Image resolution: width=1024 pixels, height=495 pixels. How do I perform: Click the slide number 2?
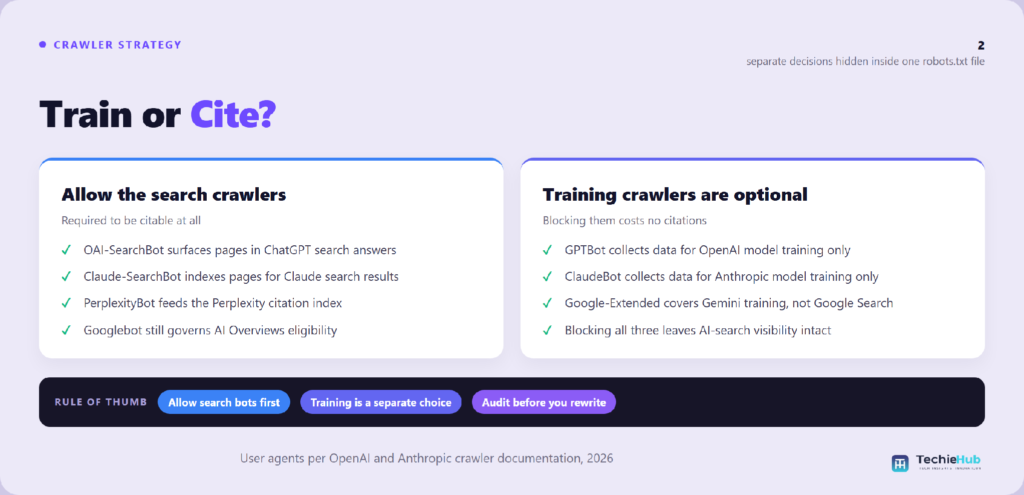pos(981,45)
